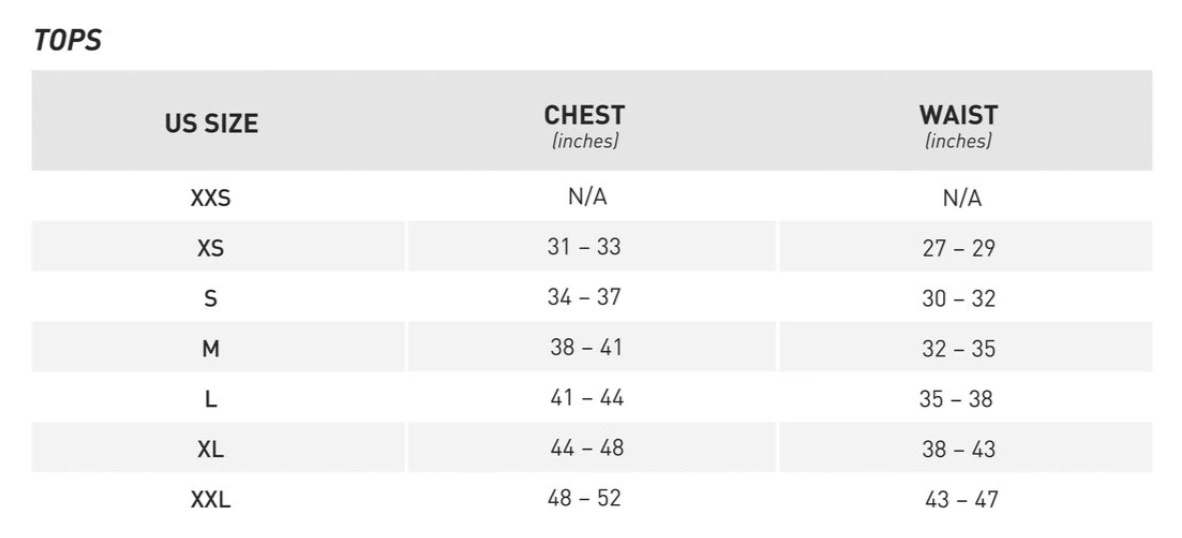The height and width of the screenshot is (538, 1182).
Task: Click the TOPS heading
Action: [x=68, y=41]
